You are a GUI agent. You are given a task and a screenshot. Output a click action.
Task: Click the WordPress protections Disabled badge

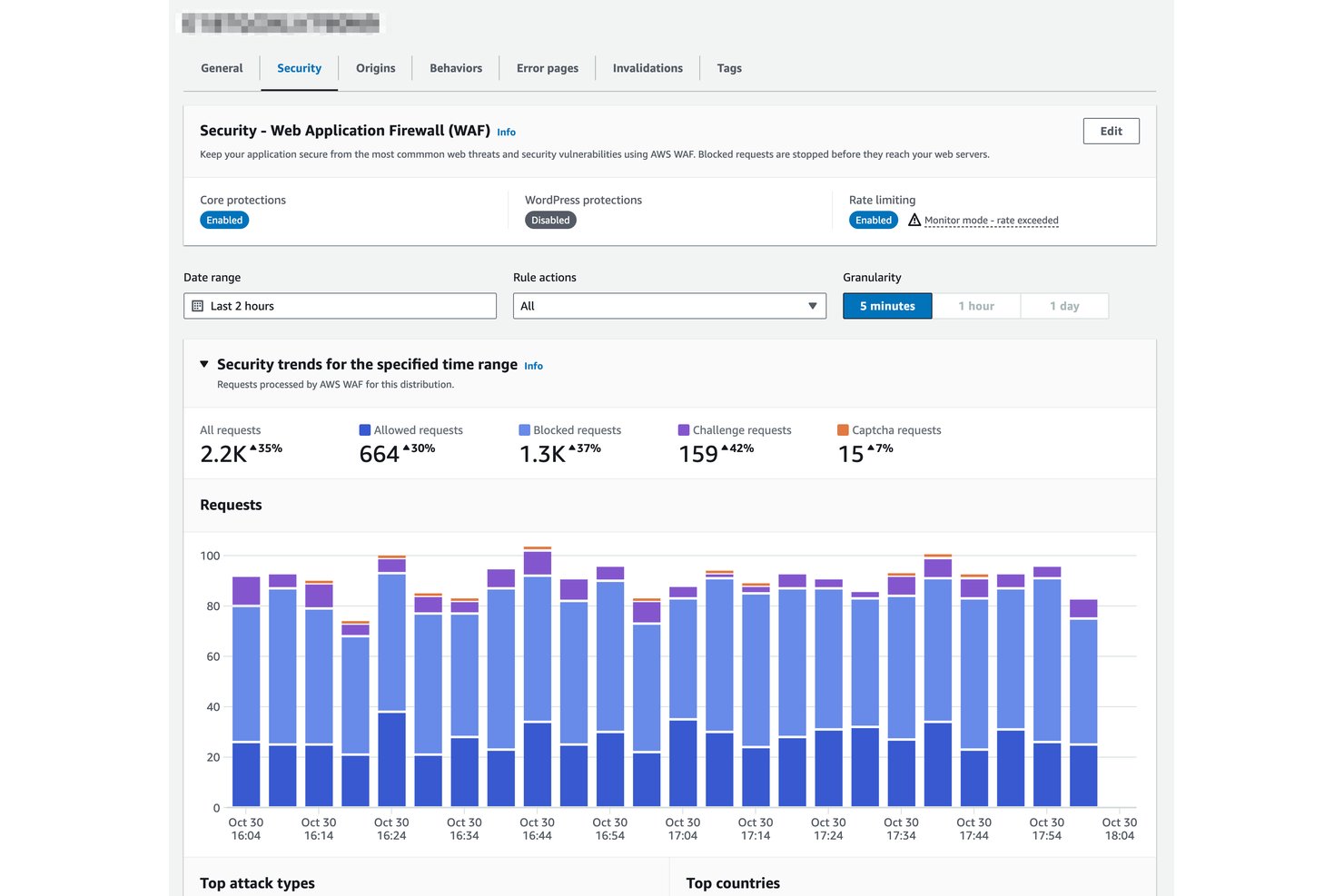click(x=550, y=221)
